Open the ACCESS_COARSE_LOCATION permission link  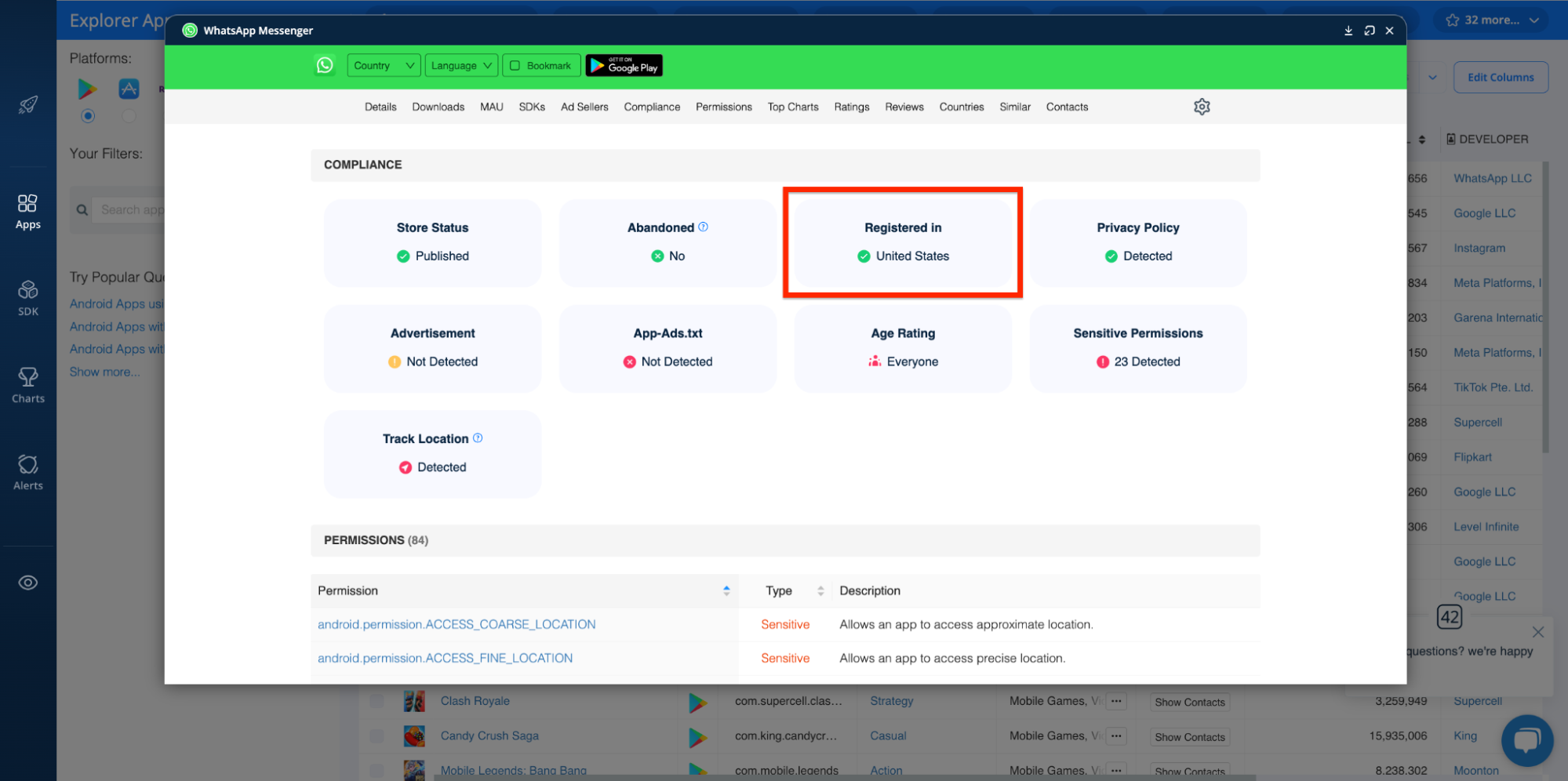pyautogui.click(x=457, y=624)
